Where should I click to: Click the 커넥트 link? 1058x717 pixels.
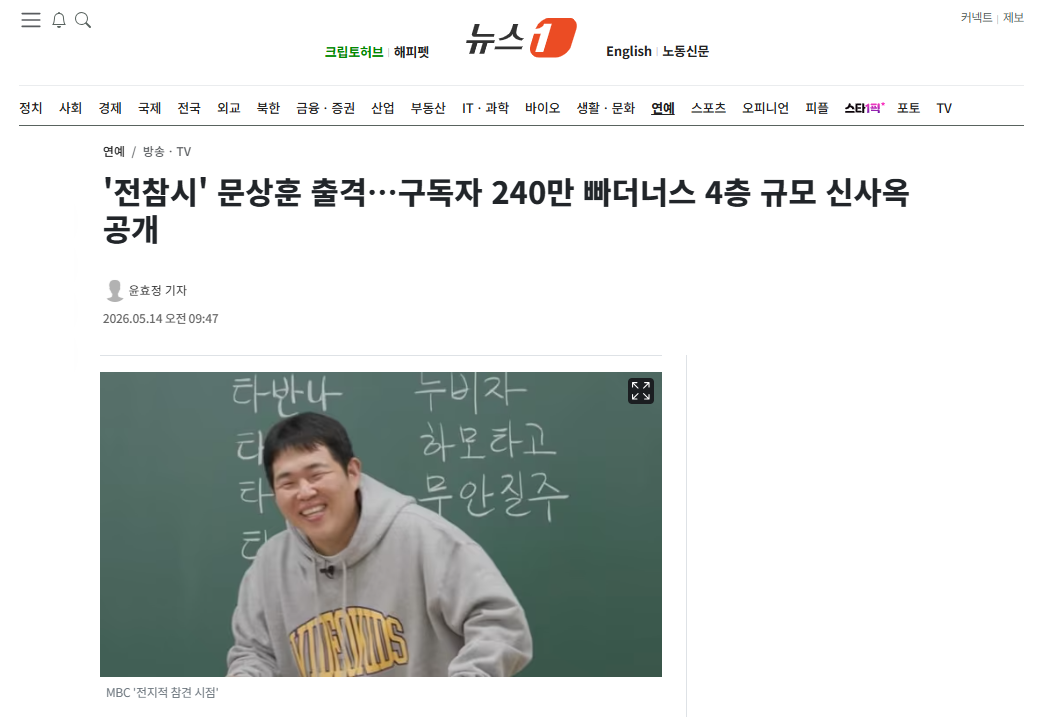976,18
